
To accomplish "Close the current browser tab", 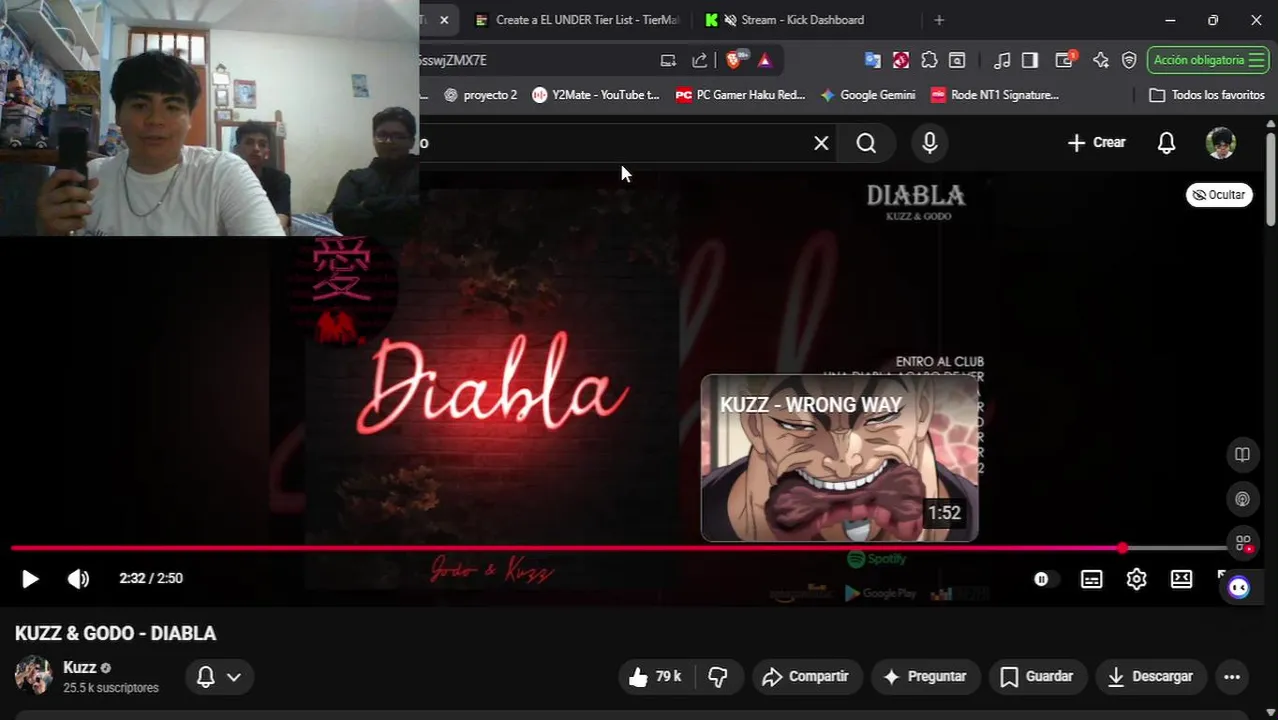I will (x=444, y=20).
